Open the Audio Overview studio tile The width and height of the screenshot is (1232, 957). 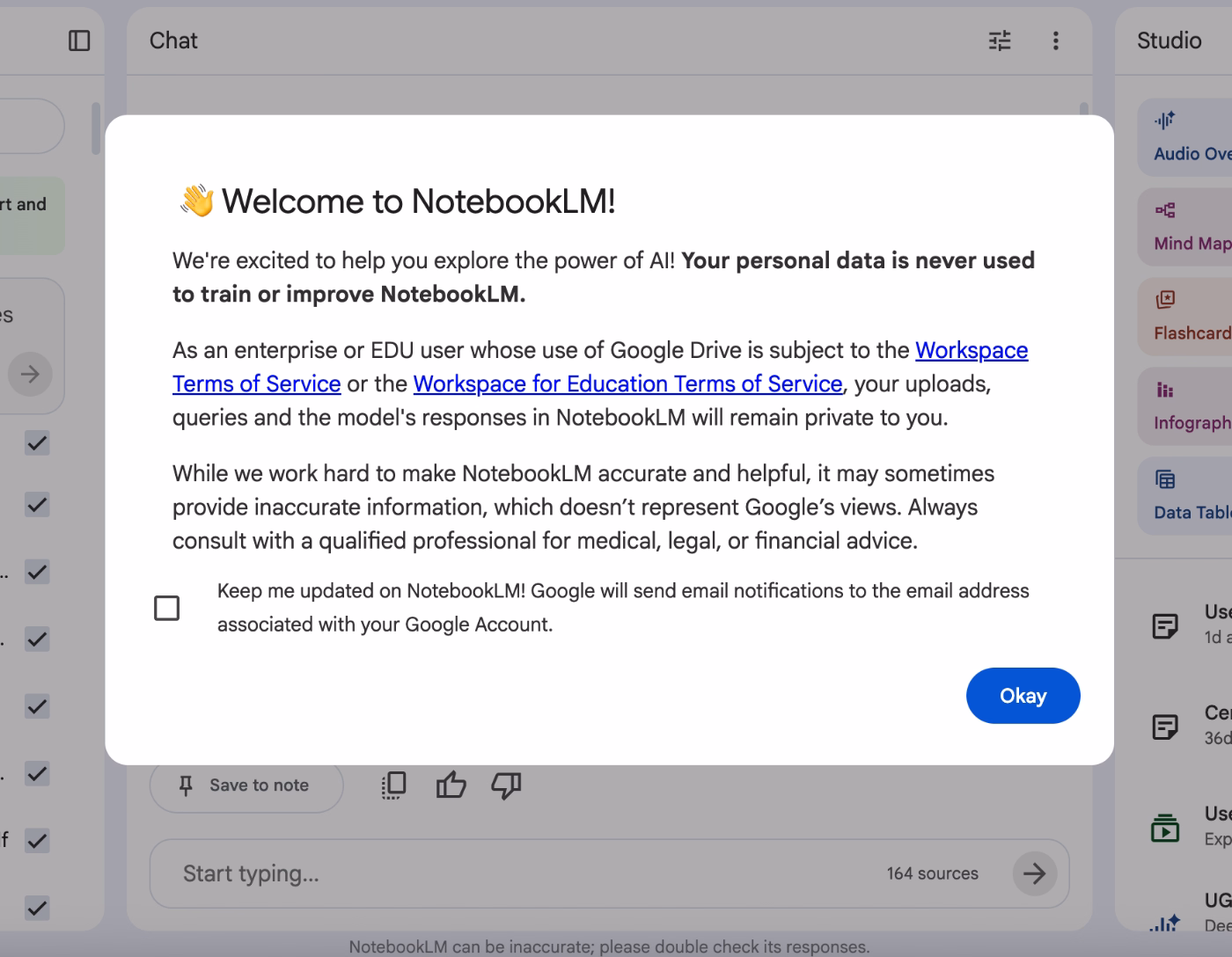(1184, 137)
